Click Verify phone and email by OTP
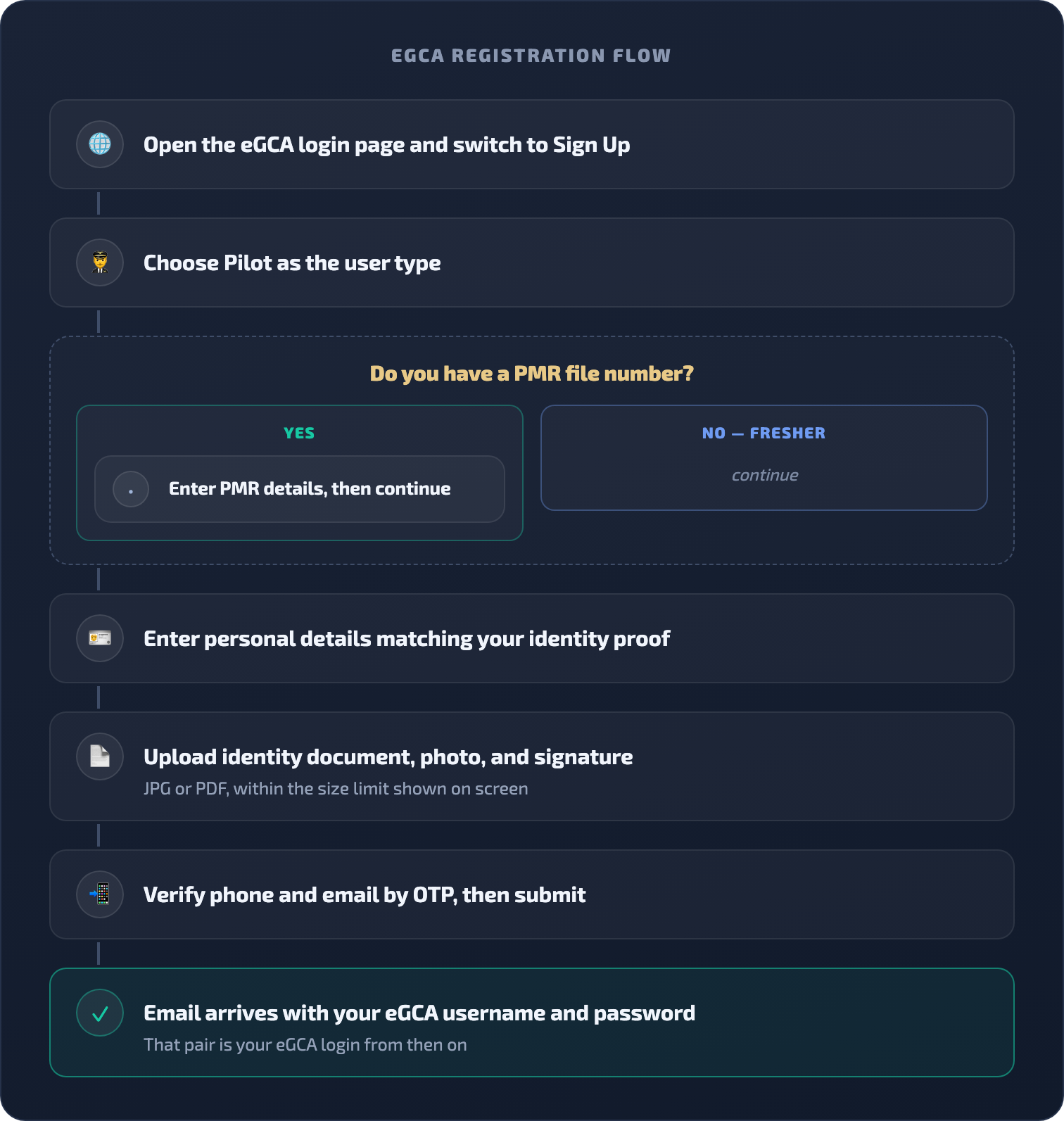The image size is (1064, 1121). (x=365, y=894)
